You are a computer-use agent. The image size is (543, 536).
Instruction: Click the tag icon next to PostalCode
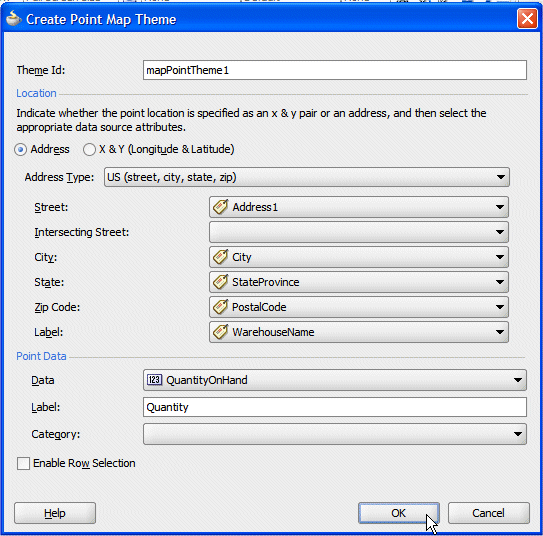click(221, 307)
